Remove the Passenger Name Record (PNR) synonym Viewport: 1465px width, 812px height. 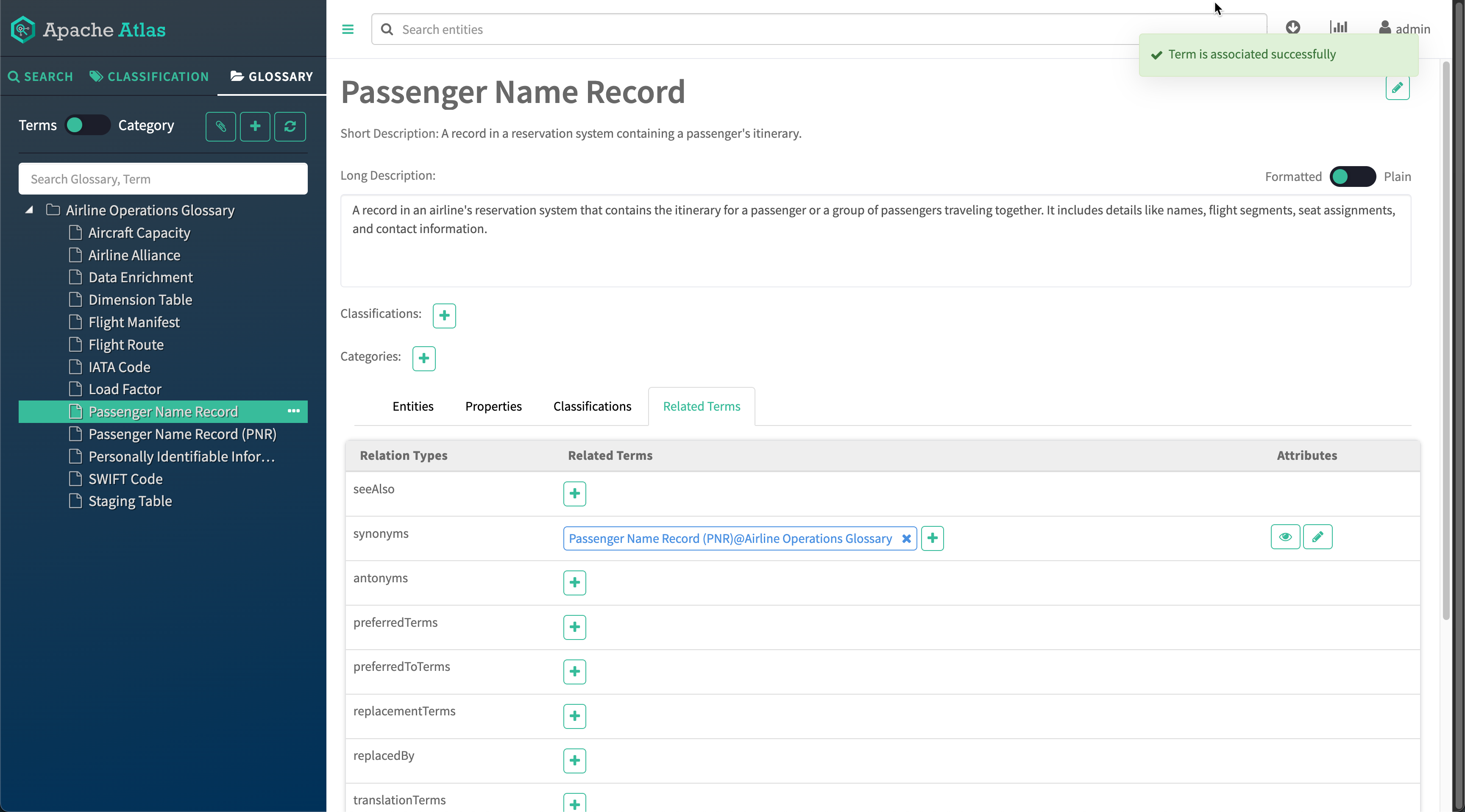click(907, 539)
